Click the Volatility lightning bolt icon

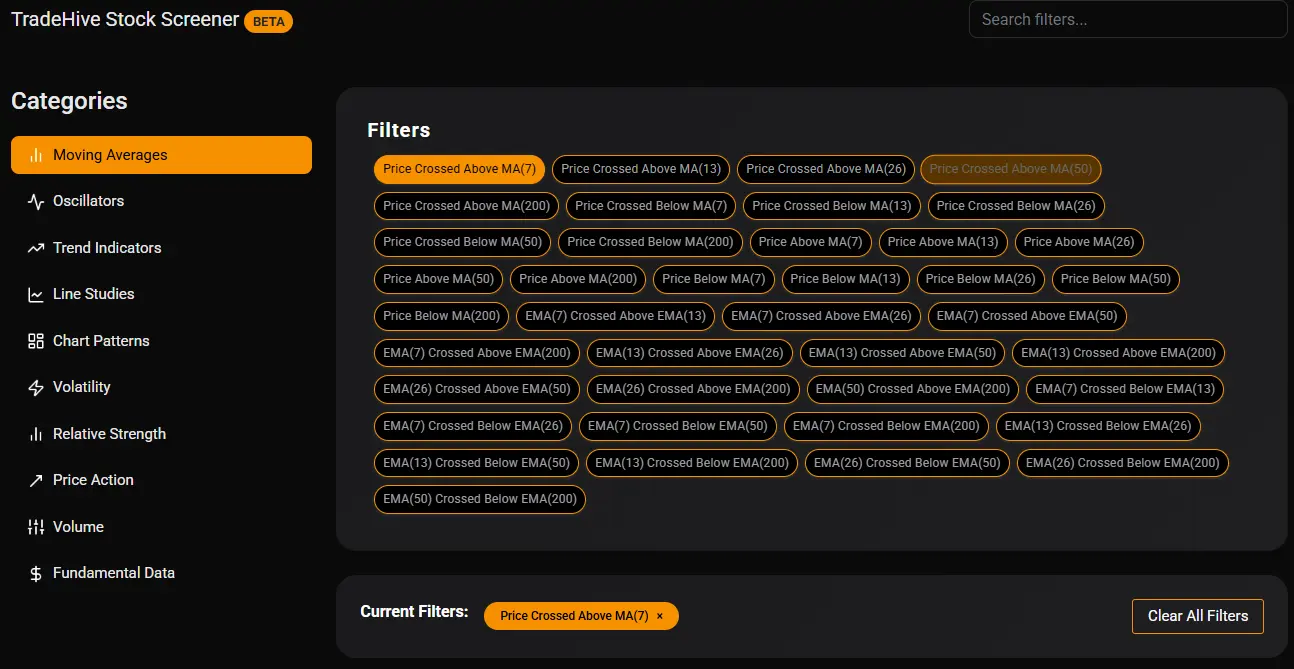tap(36, 387)
